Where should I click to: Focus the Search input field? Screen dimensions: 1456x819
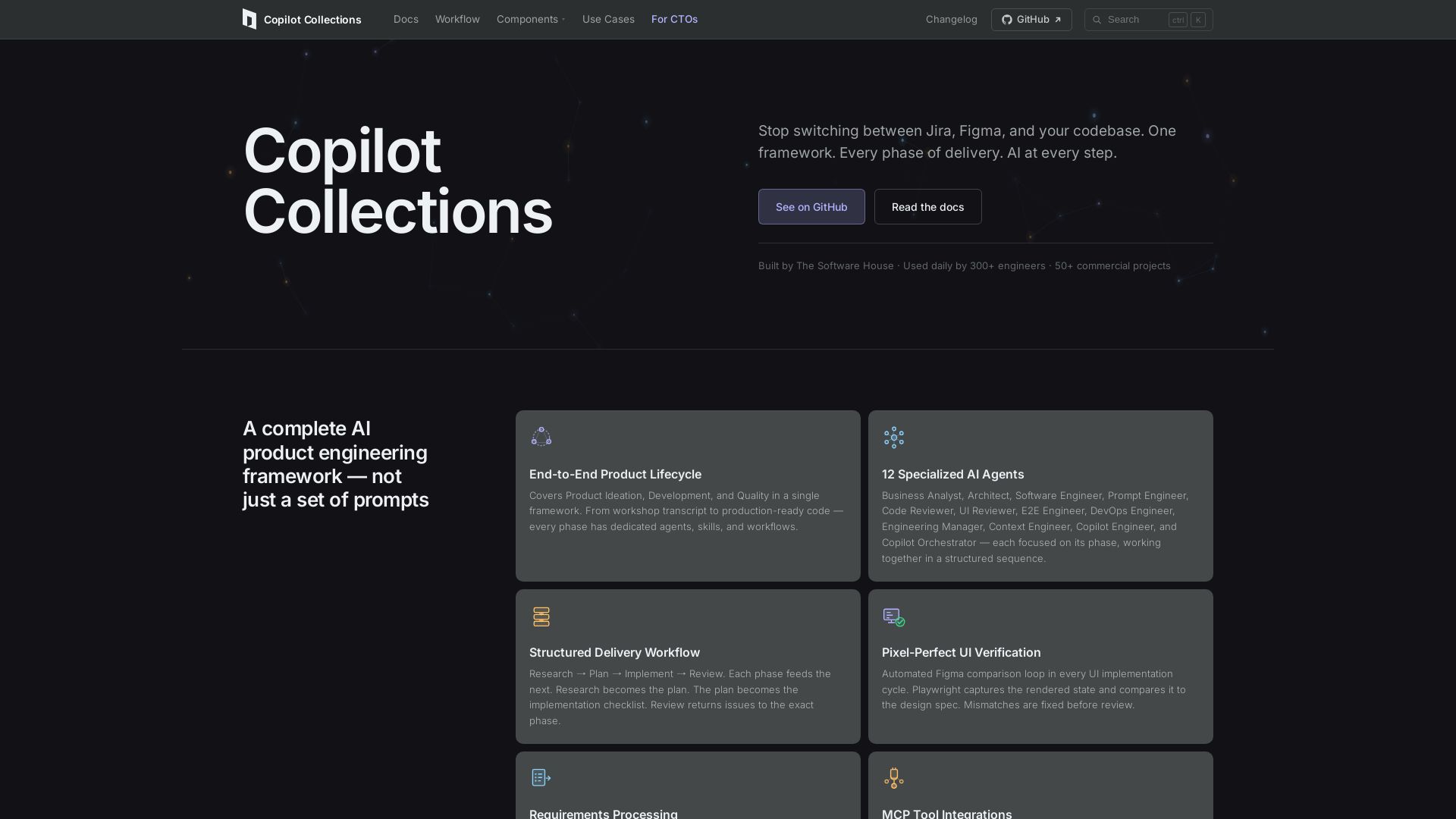tap(1148, 20)
